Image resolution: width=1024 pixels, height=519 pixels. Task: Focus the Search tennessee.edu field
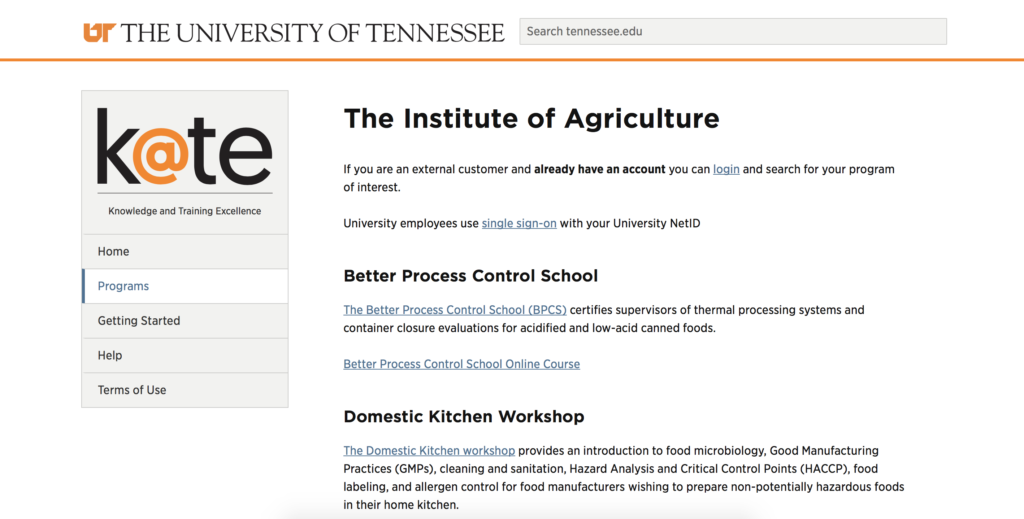733,31
